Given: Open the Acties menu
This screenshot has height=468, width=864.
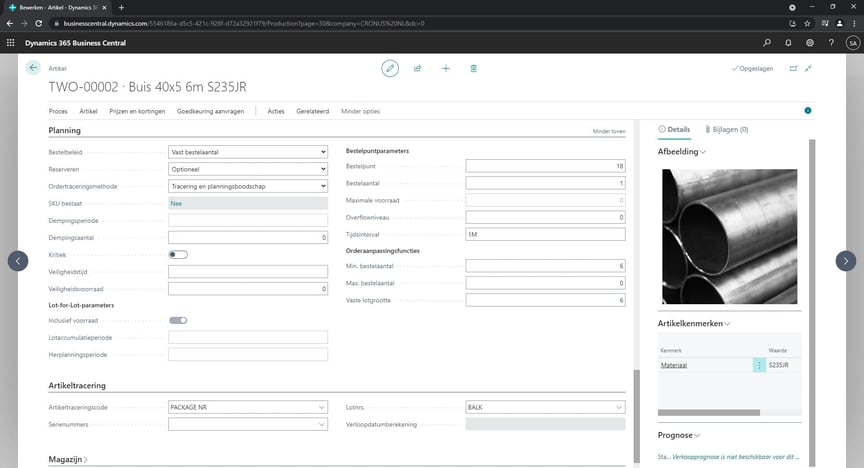Looking at the screenshot, I should [x=276, y=111].
